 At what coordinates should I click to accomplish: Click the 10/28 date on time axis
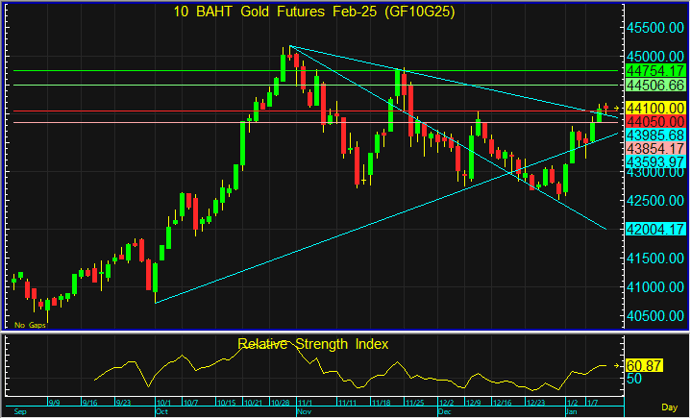pos(280,402)
